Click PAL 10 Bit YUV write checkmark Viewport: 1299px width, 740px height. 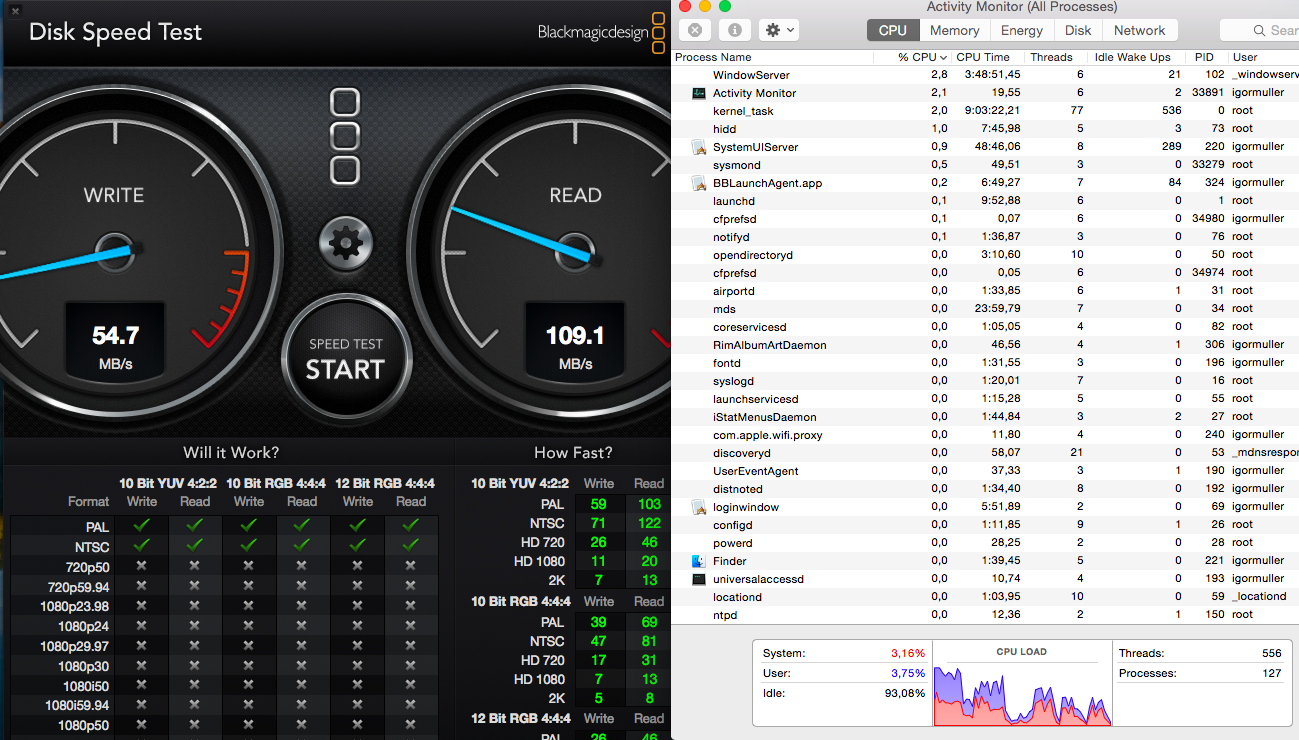[141, 525]
